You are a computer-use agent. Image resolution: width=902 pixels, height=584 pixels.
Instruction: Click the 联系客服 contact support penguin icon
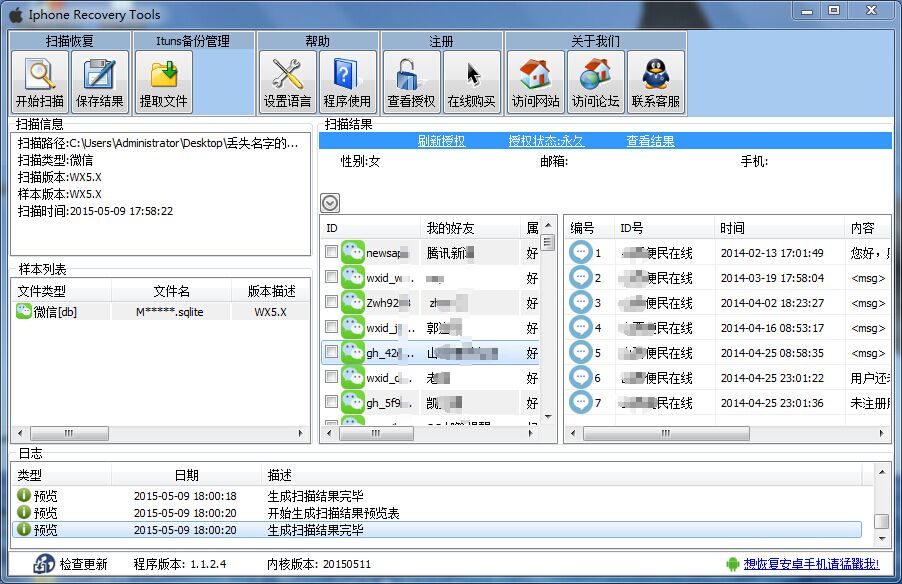tap(656, 75)
